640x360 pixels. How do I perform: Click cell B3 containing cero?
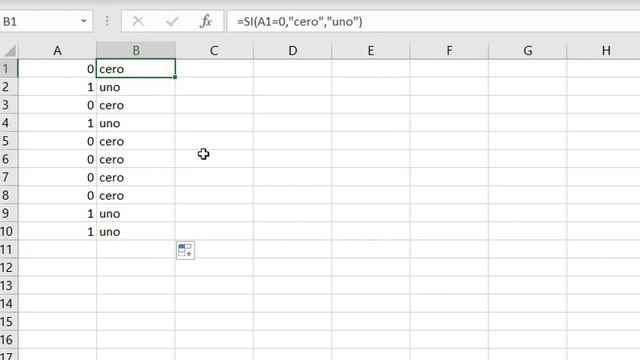pos(136,105)
